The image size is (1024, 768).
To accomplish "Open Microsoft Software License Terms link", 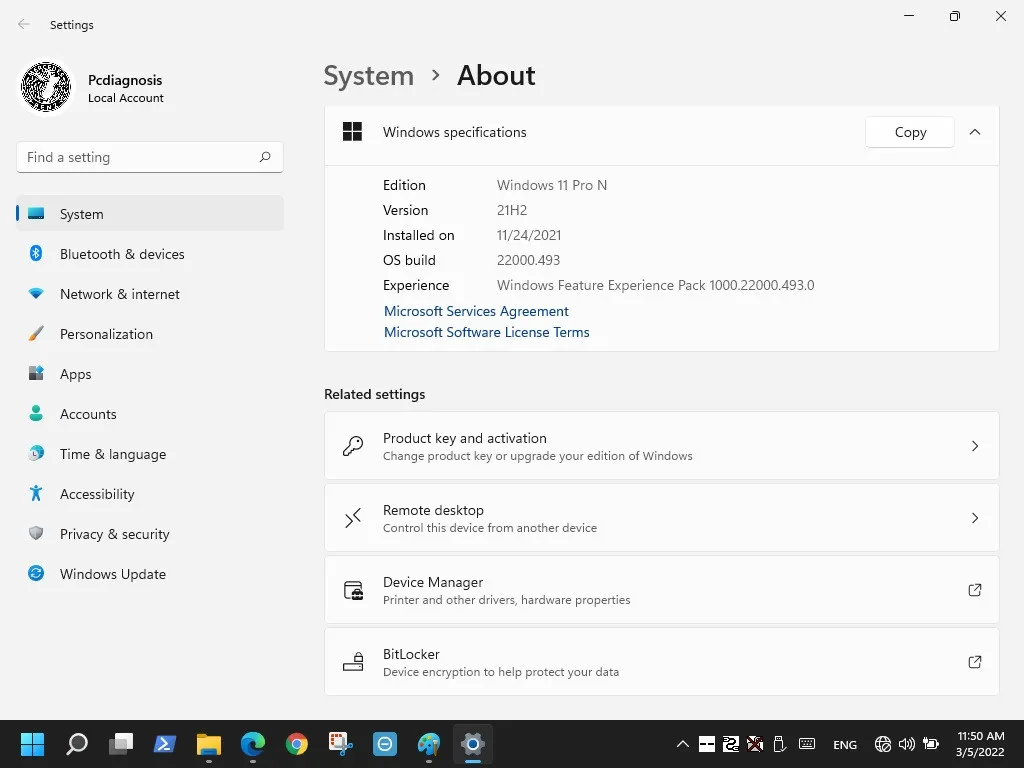I will click(x=487, y=332).
